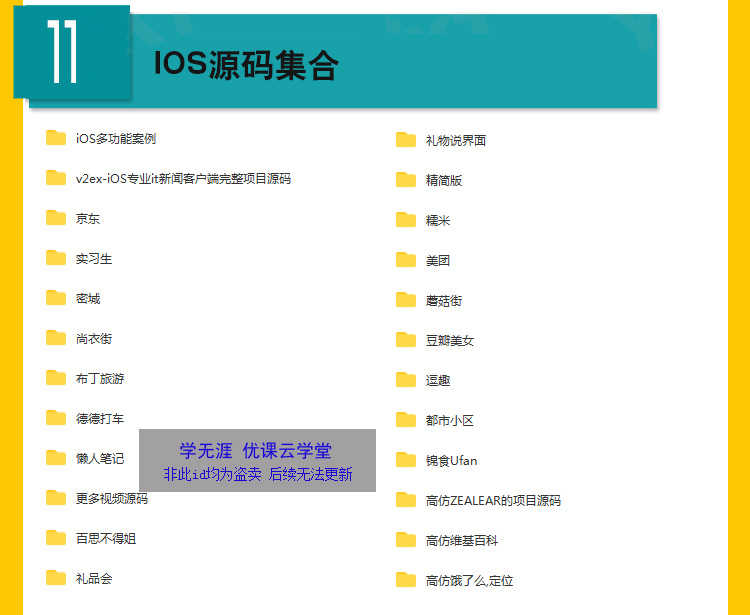
Task: Click the 布丁旅游 folder name
Action: 100,379
